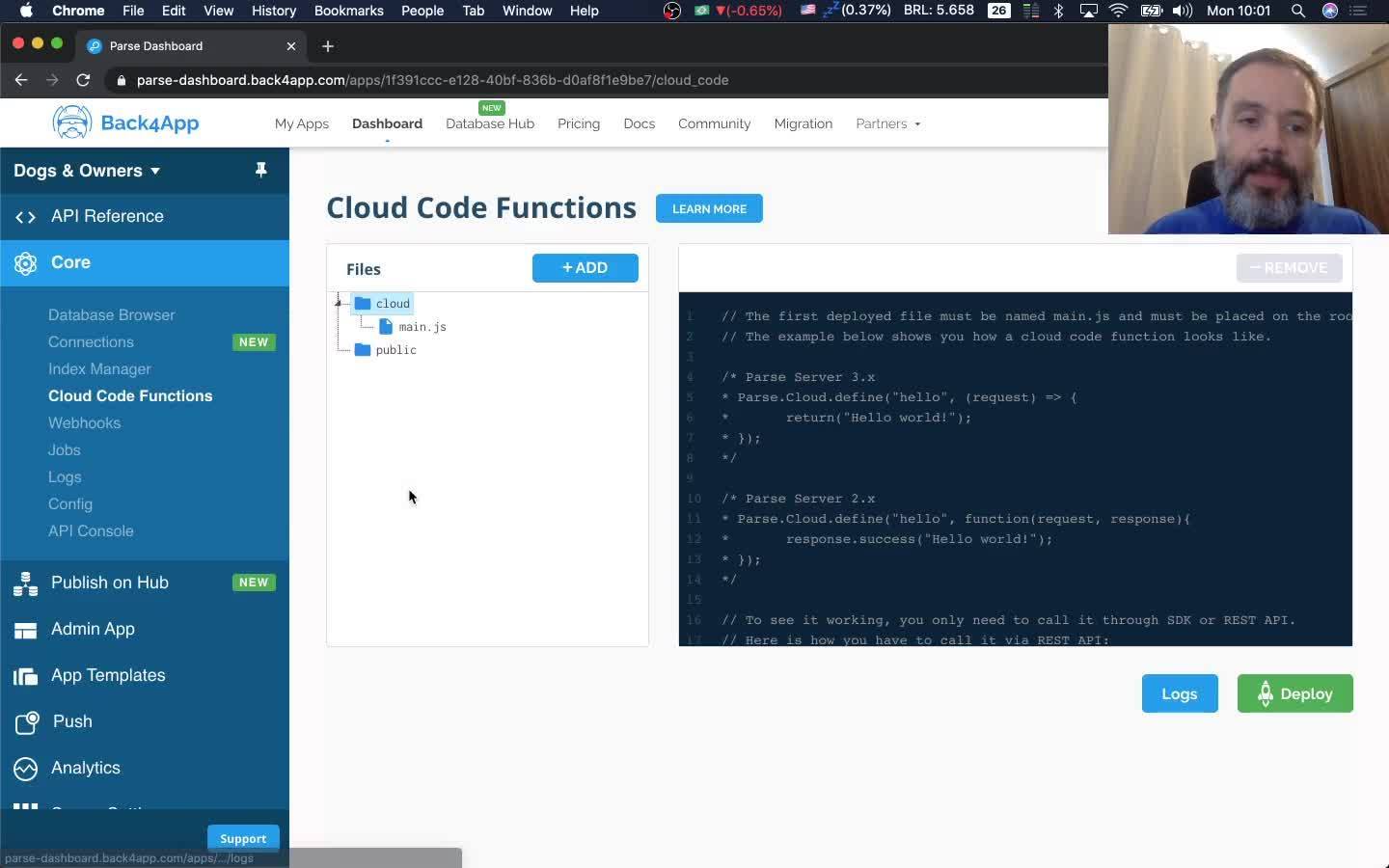Open the Docs navigation link
Screen dimensions: 1389x868
[x=640, y=123]
